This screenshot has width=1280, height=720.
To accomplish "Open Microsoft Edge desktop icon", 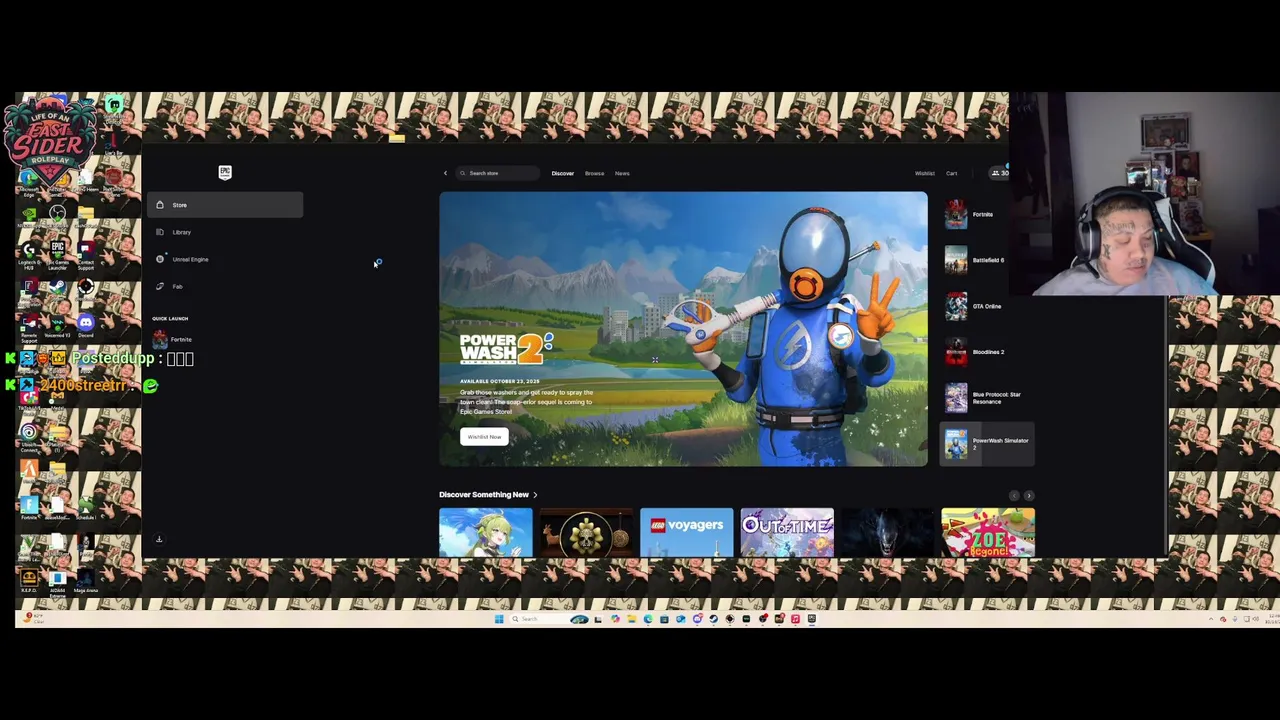I will (x=29, y=183).
